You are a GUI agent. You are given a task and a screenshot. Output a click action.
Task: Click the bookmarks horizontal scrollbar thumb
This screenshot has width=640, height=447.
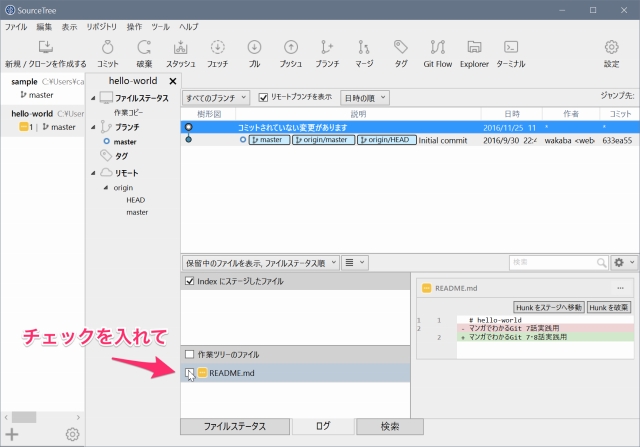pos(24,417)
